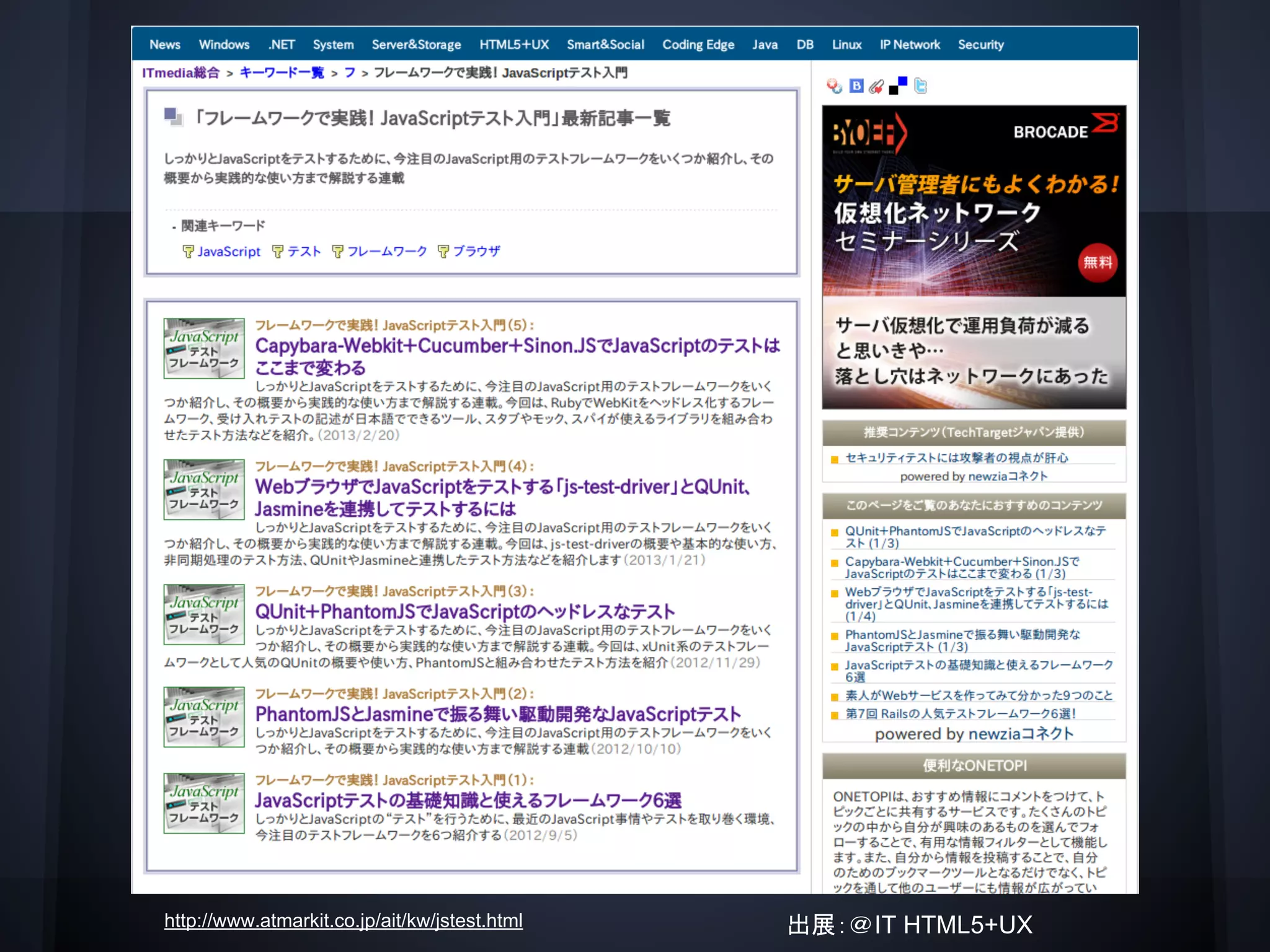Image resolution: width=1270 pixels, height=952 pixels.
Task: Open atmarkit.co.jp jstest.html URL on slide
Action: (x=343, y=921)
